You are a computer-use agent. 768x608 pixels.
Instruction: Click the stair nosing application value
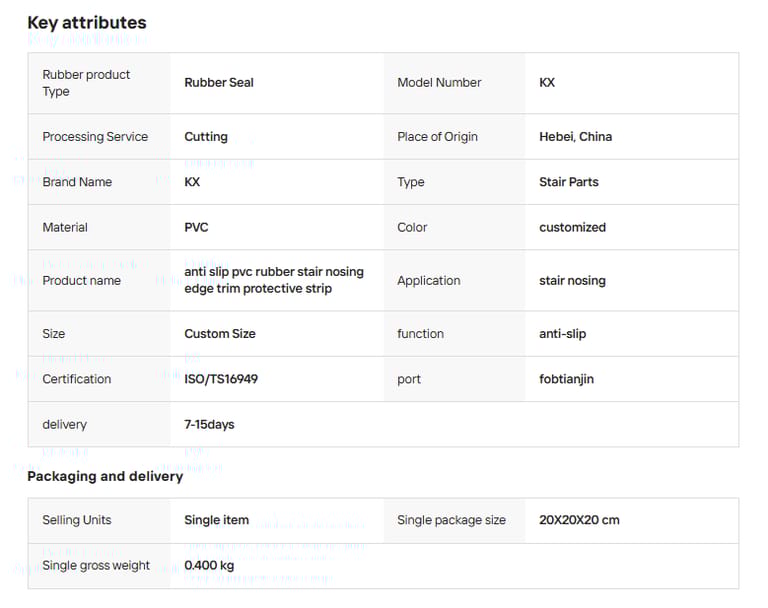pyautogui.click(x=572, y=281)
